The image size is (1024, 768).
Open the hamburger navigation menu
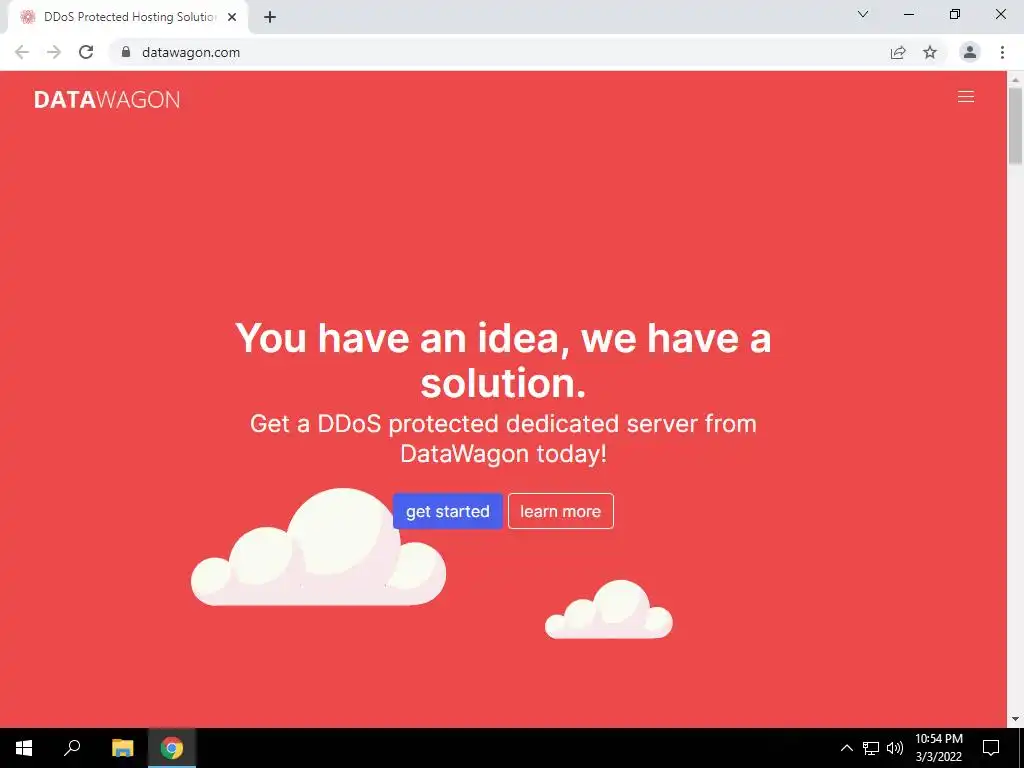tap(965, 97)
